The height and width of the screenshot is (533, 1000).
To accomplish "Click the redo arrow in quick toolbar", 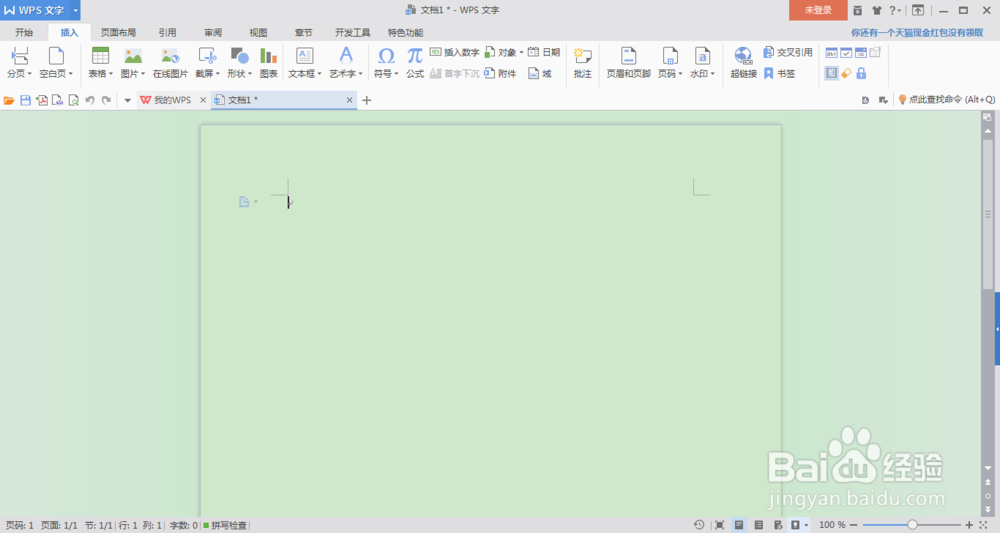I will coord(107,100).
